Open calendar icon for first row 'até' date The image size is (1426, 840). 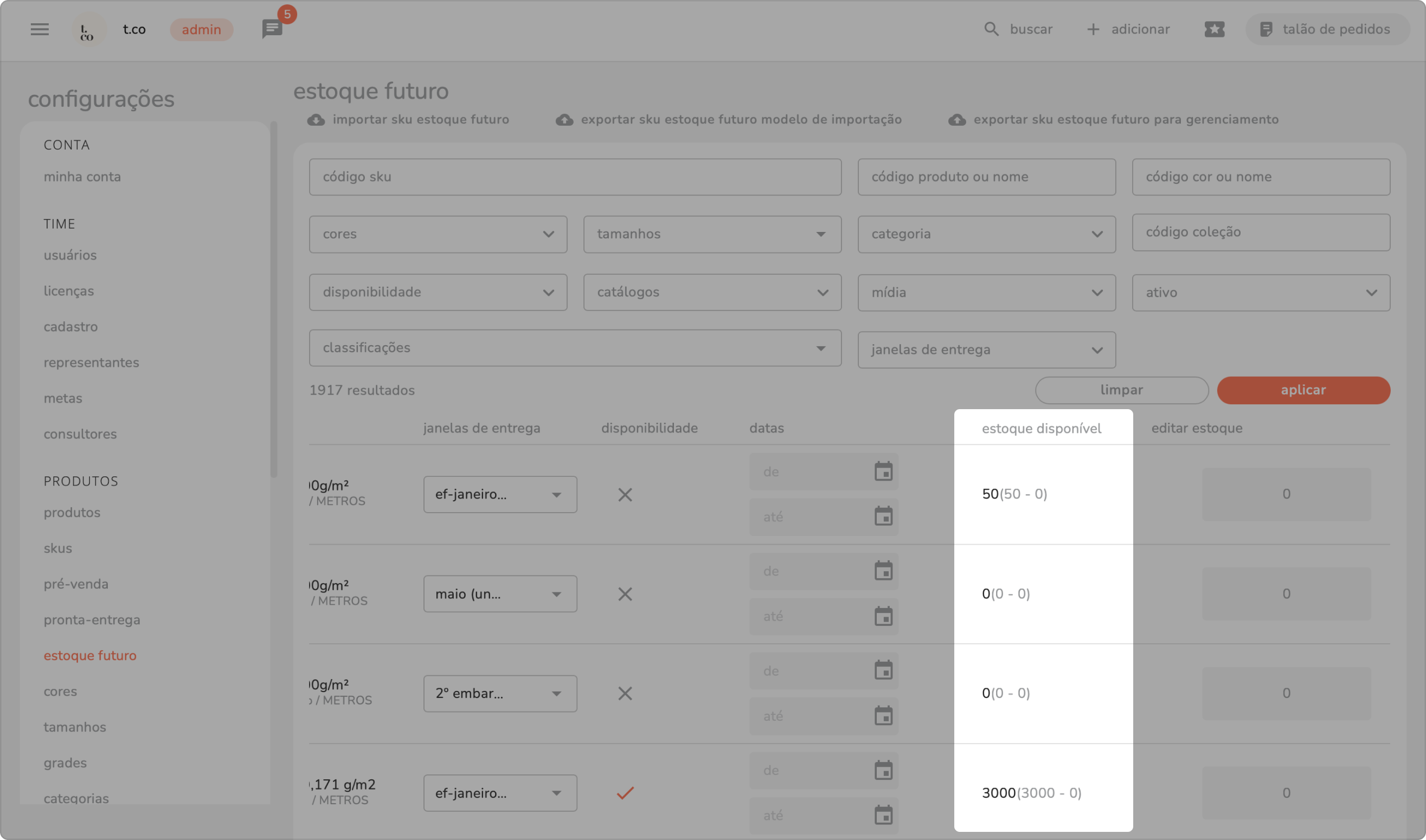tap(883, 516)
